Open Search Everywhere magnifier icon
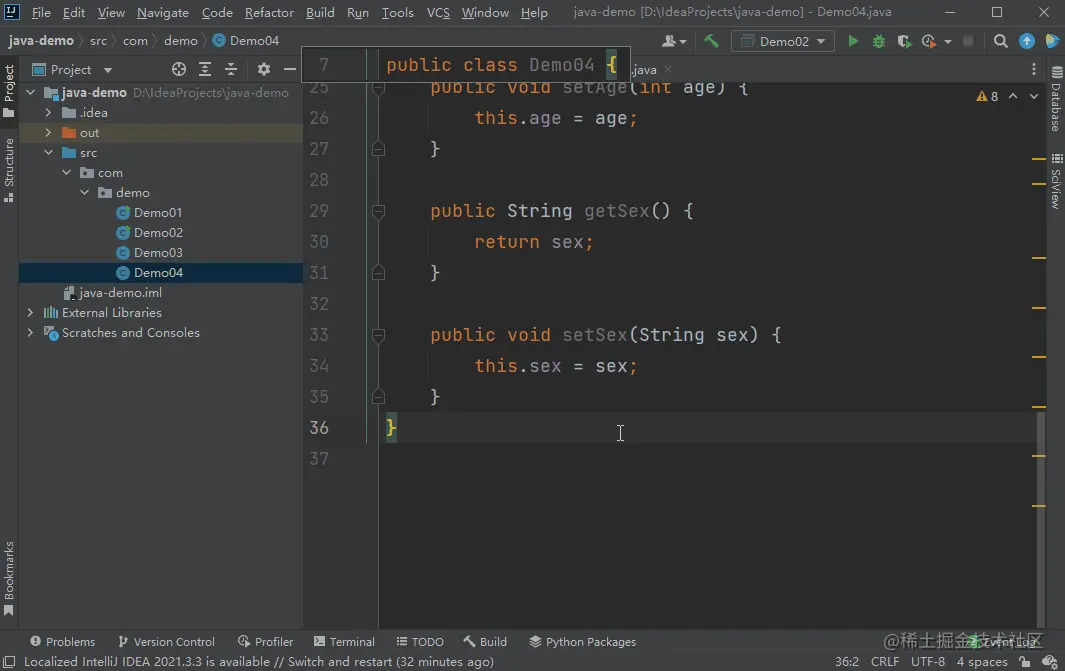This screenshot has width=1065, height=671. (1000, 41)
